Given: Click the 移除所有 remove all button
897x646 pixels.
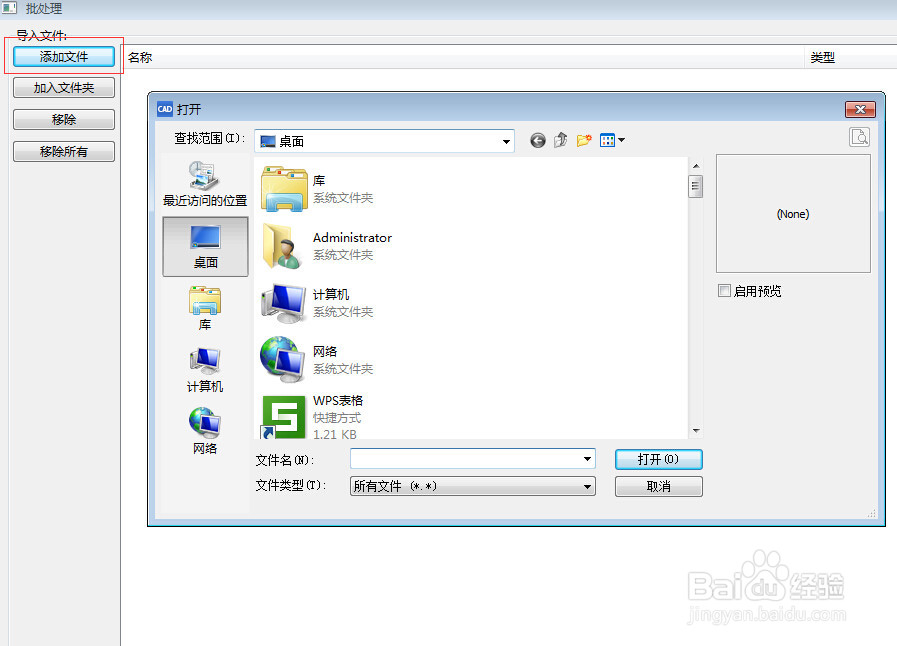Looking at the screenshot, I should pos(63,151).
